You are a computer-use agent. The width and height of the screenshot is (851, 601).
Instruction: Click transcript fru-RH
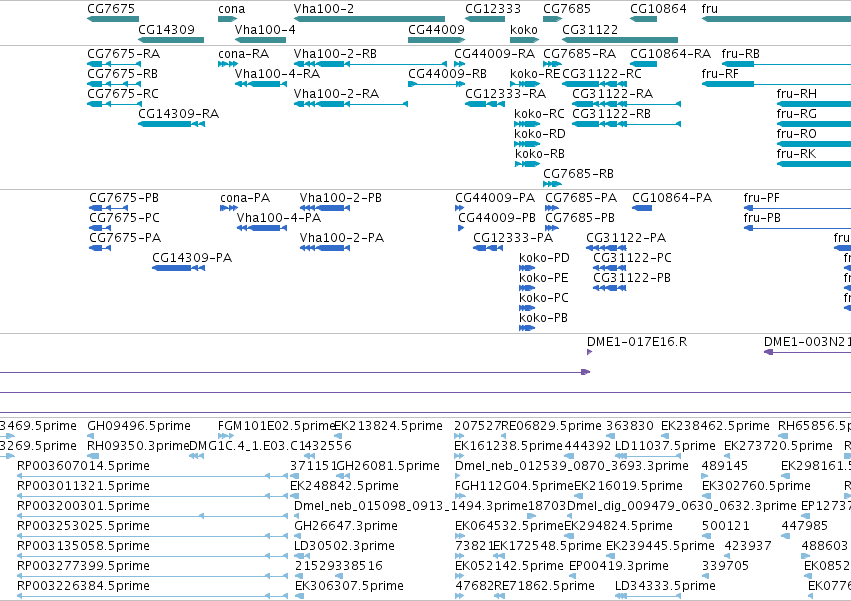click(814, 104)
